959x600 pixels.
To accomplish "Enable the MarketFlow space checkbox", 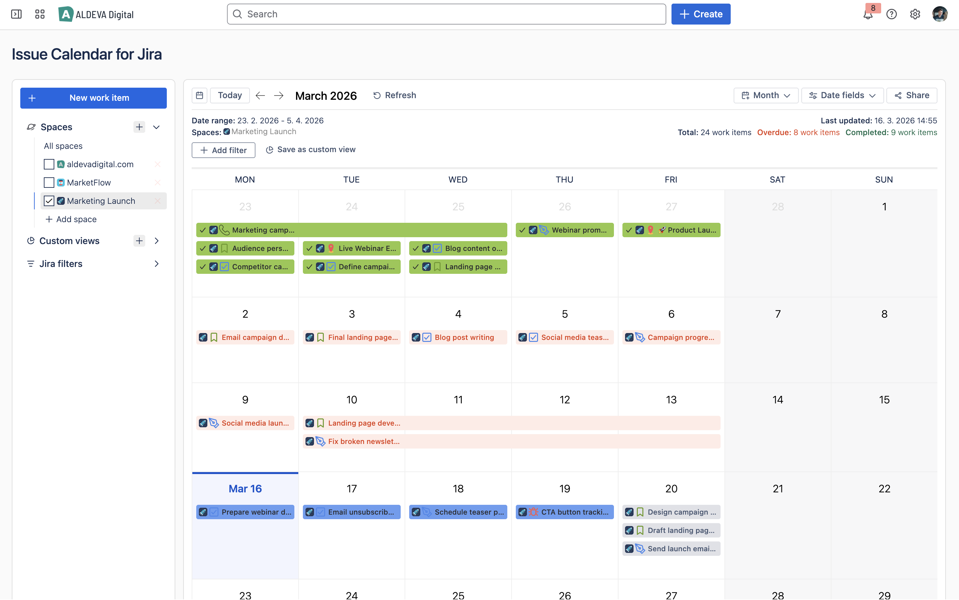I will (49, 183).
